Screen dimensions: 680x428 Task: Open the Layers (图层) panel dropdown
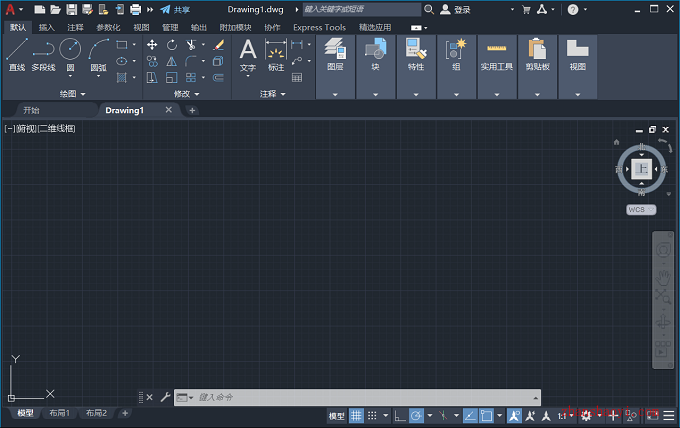335,95
